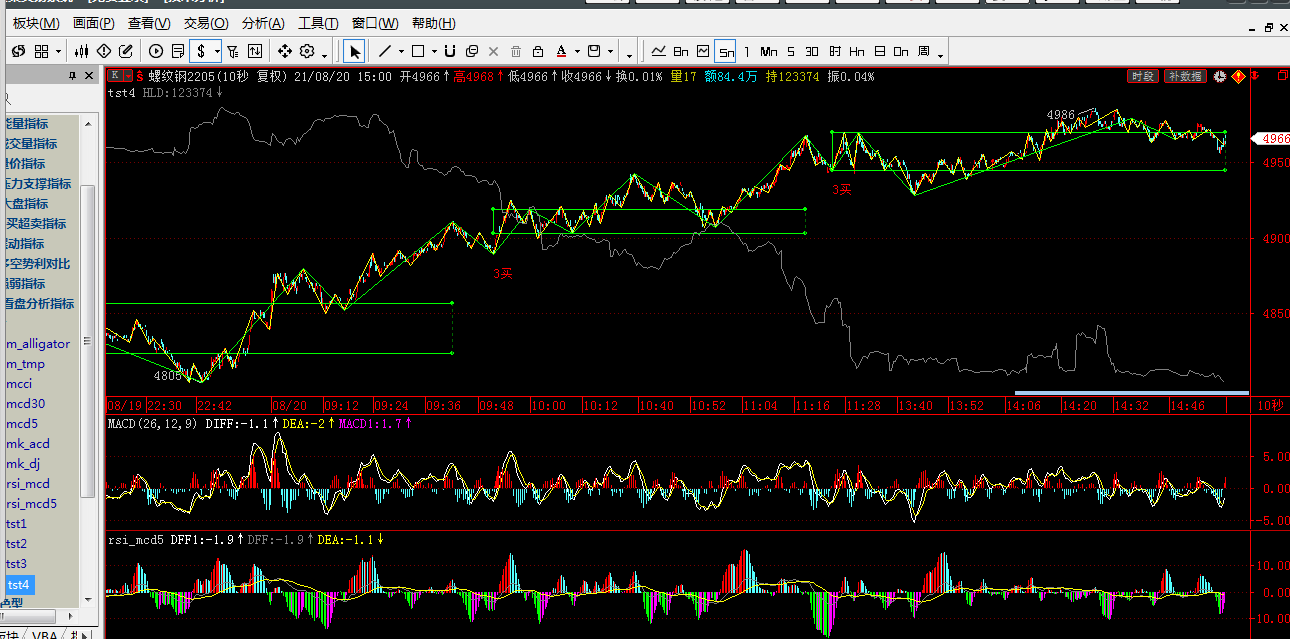This screenshot has height=639, width=1290.
Task: Click the gray X delete icon
Action: [494, 51]
